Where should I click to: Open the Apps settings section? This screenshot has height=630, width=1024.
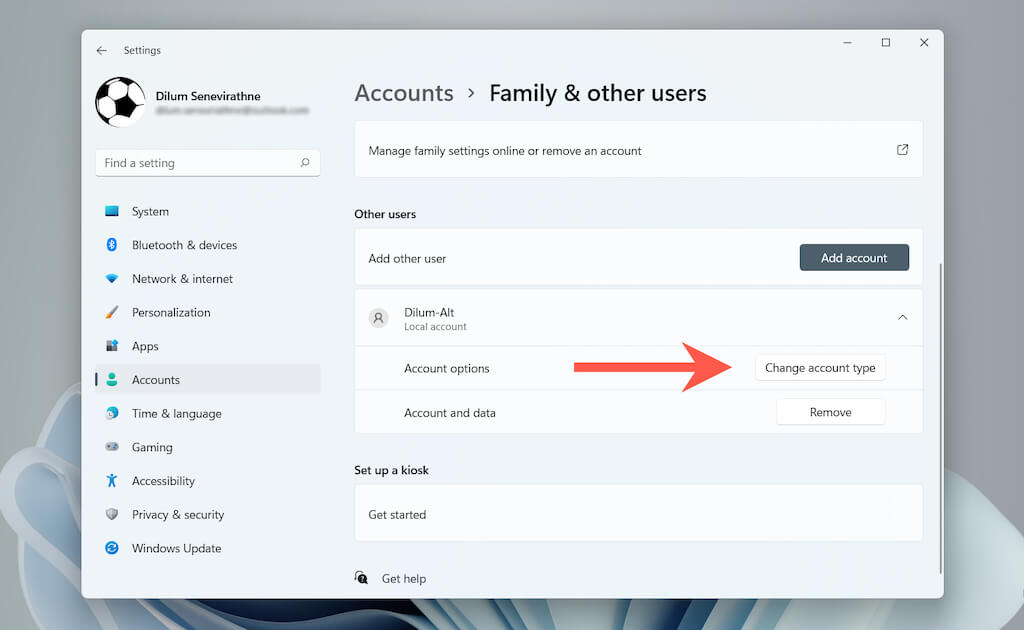coord(145,346)
